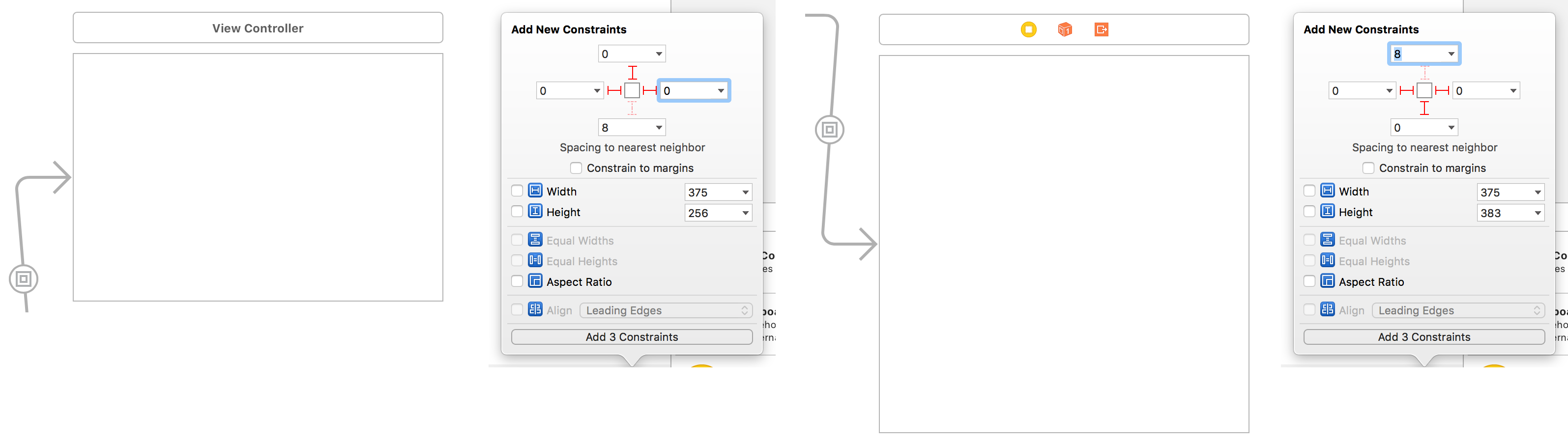Select the left scene's view canvas
The width and height of the screenshot is (1568, 443).
coord(258,177)
